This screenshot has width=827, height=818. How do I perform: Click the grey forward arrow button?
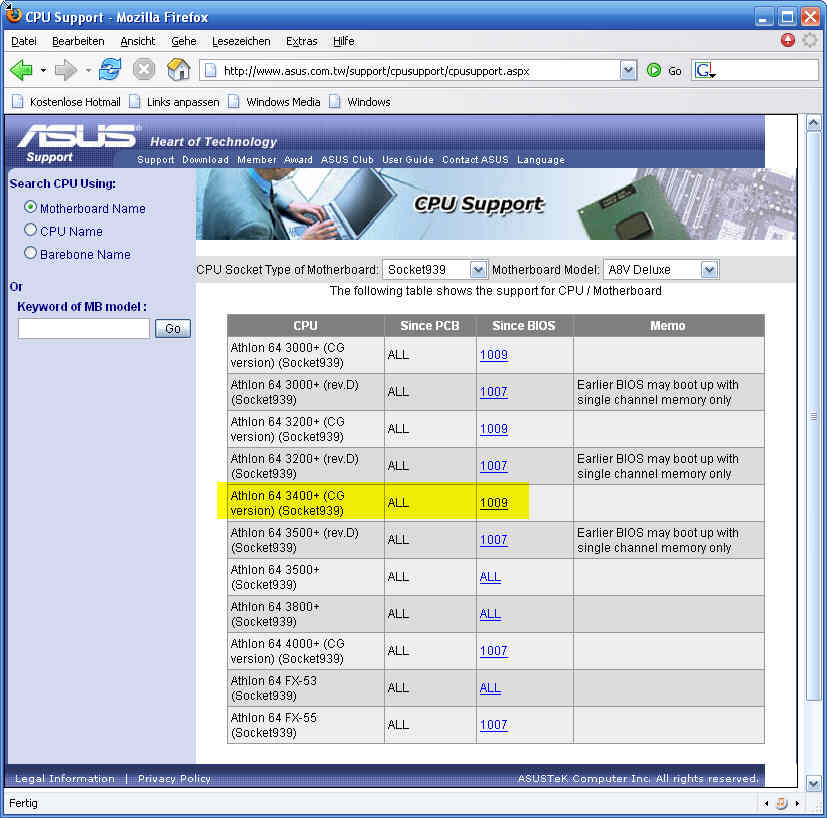pos(65,70)
